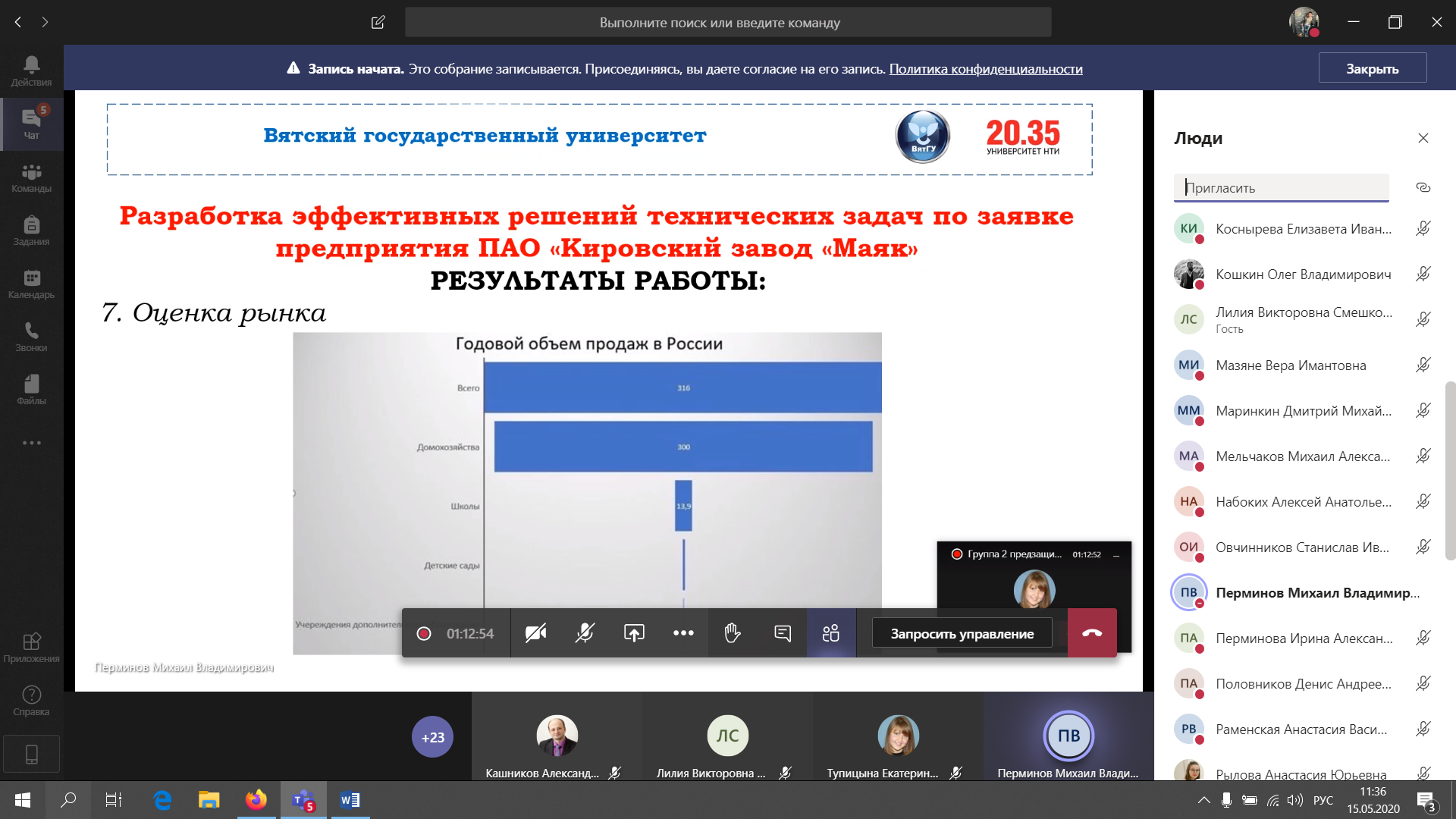
Task: Open Word from the taskbar
Action: click(x=350, y=799)
